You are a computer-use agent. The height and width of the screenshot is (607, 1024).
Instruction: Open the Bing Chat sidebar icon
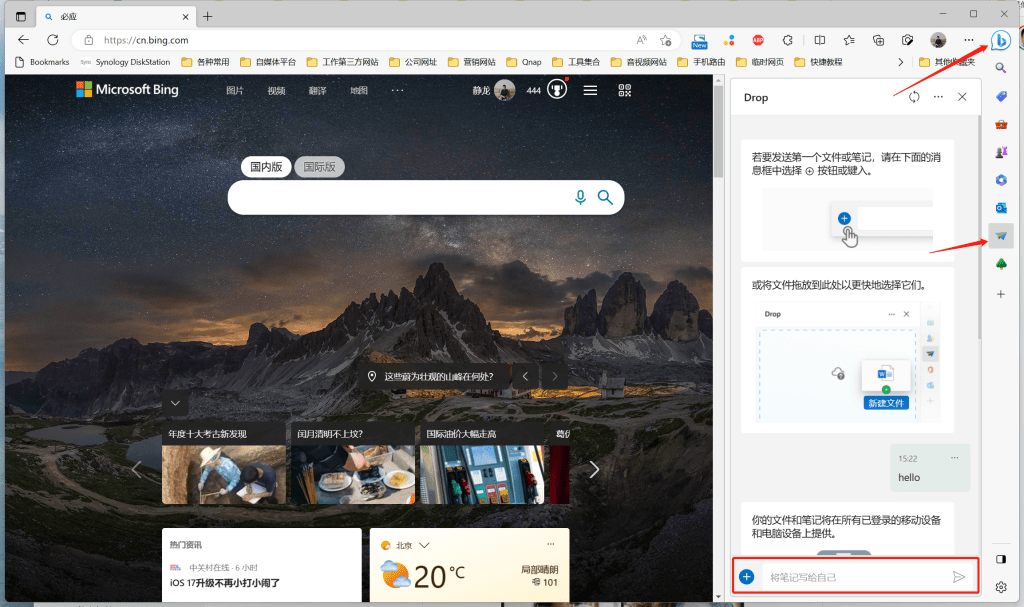click(x=1000, y=41)
